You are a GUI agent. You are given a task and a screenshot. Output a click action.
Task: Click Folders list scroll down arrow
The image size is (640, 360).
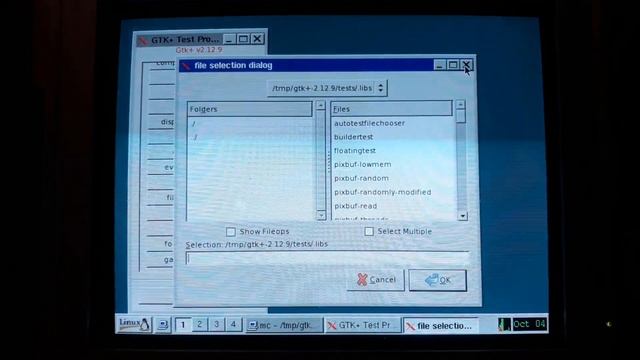point(321,215)
